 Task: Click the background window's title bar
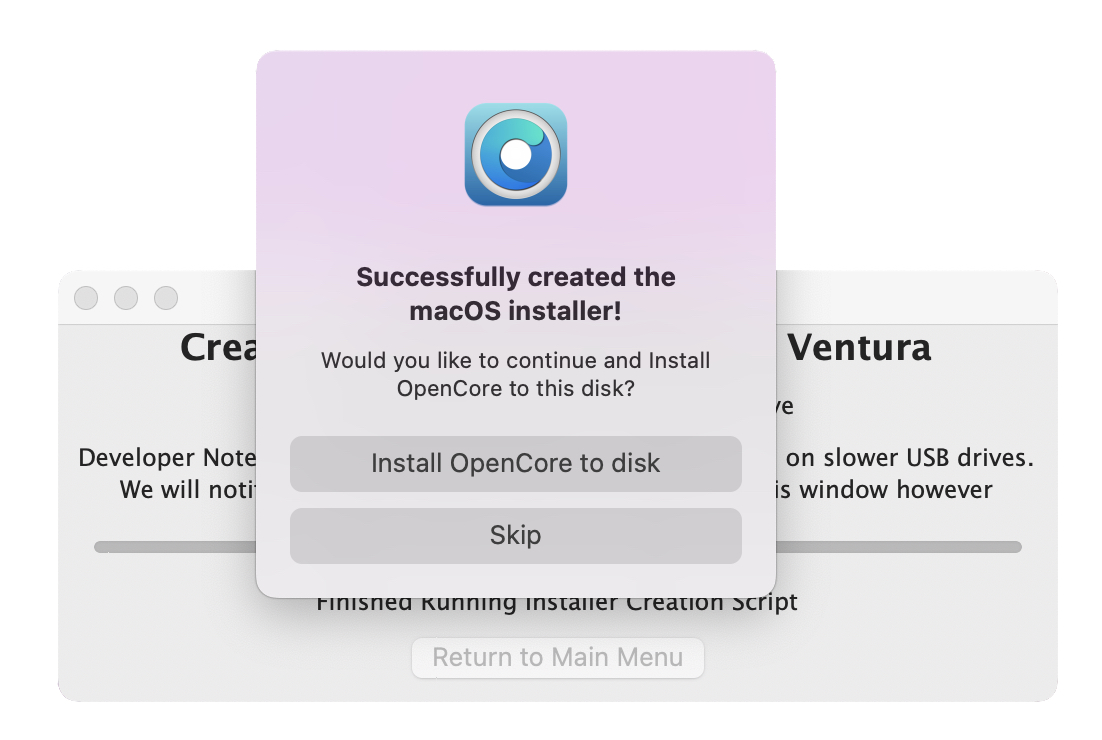916,297
